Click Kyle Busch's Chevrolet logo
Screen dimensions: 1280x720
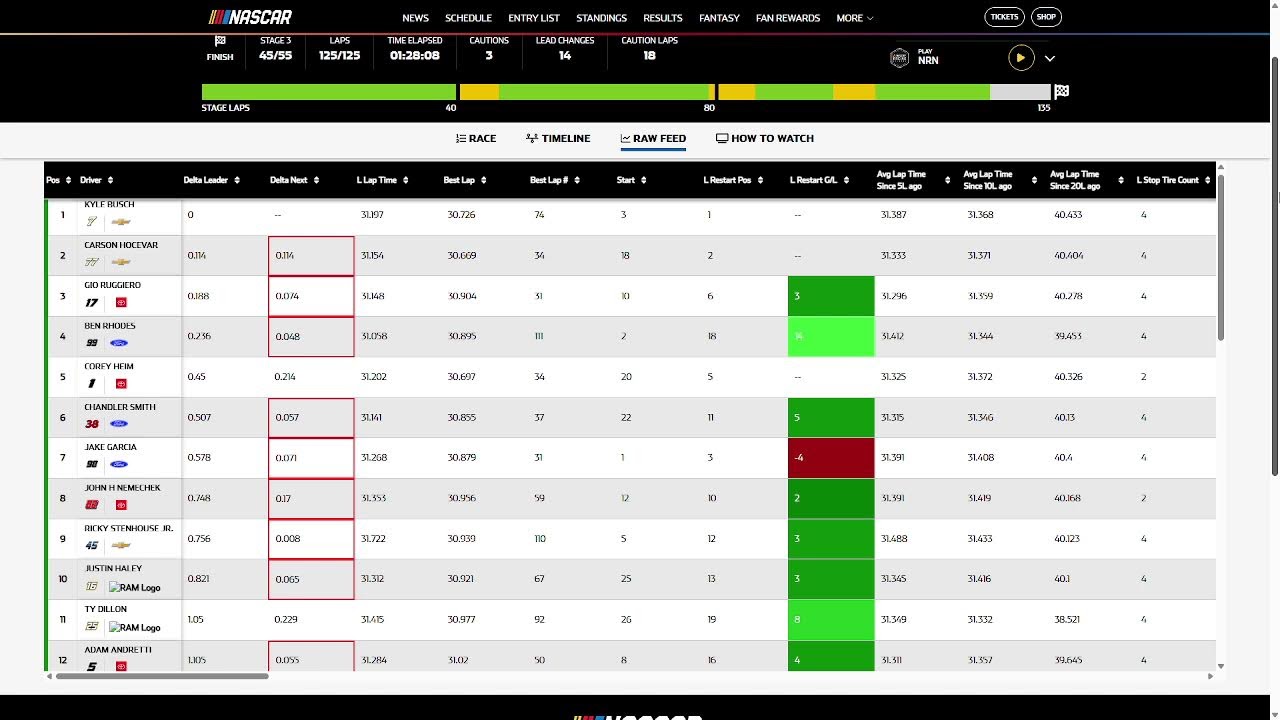(x=121, y=222)
